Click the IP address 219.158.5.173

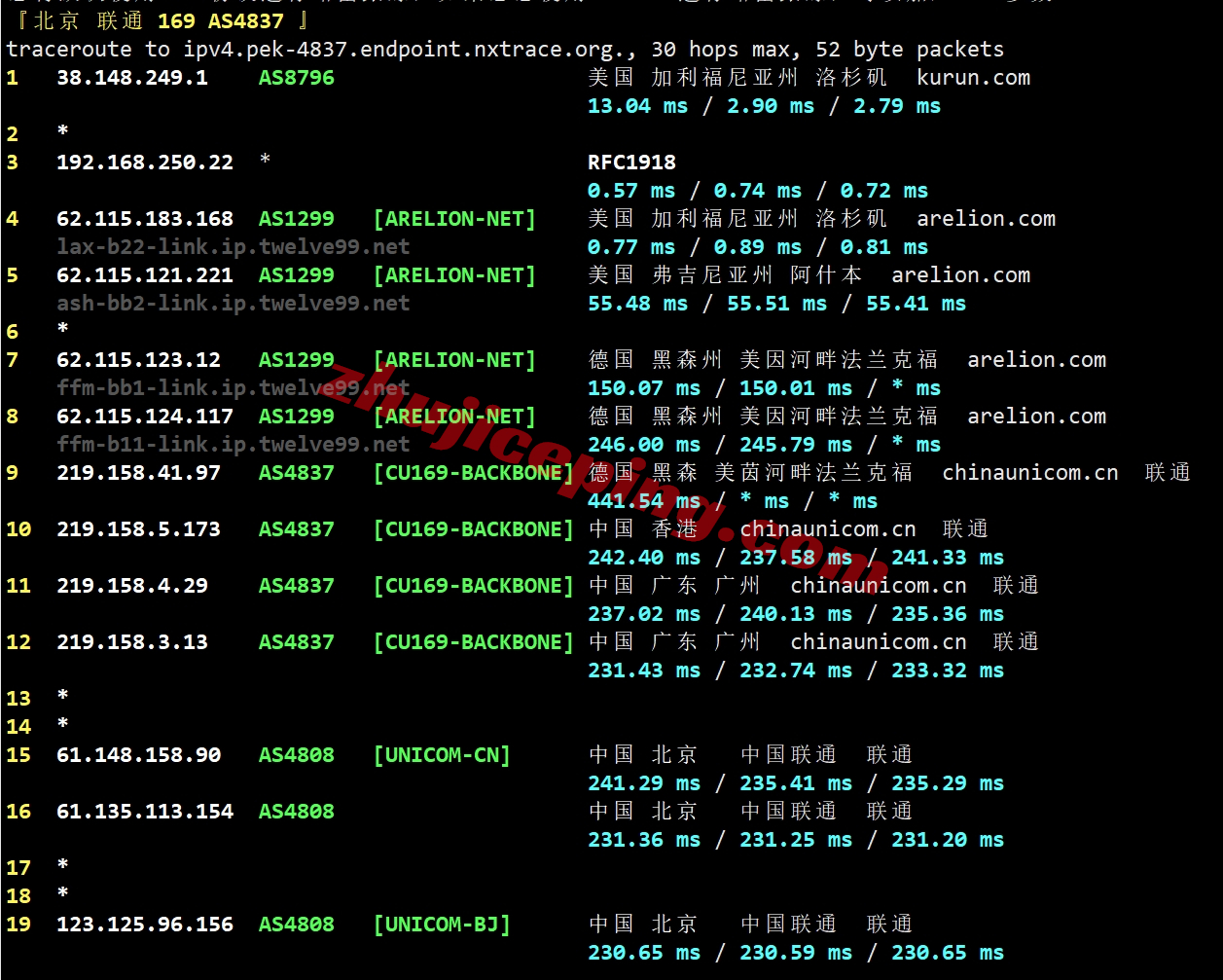click(139, 529)
